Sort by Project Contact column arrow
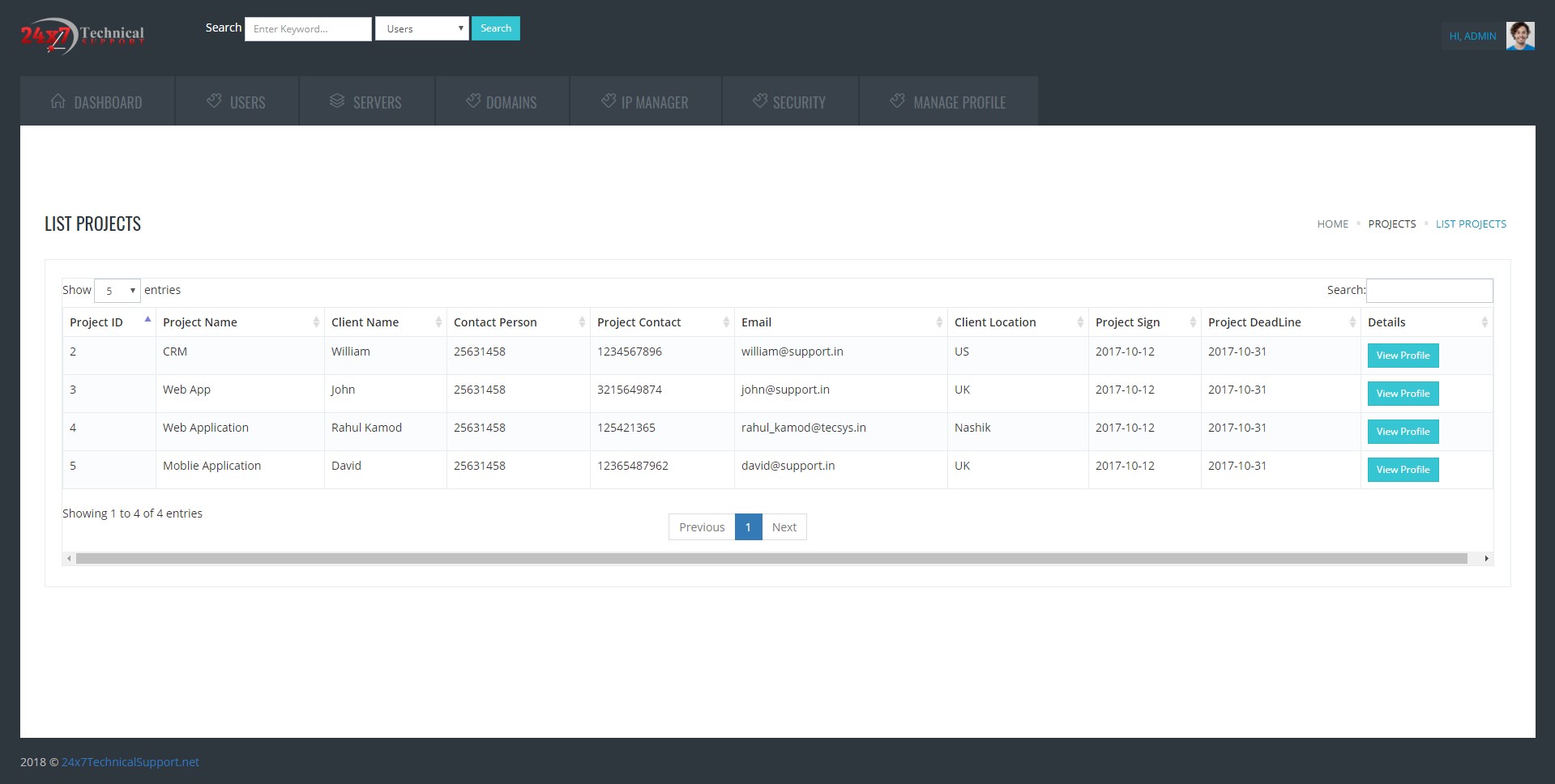 (x=726, y=322)
